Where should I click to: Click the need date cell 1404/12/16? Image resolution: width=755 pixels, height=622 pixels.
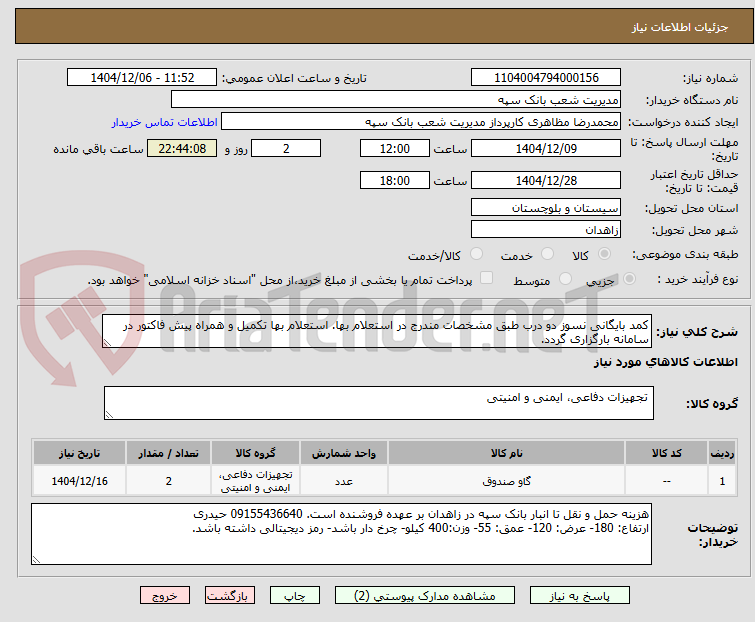tap(79, 480)
